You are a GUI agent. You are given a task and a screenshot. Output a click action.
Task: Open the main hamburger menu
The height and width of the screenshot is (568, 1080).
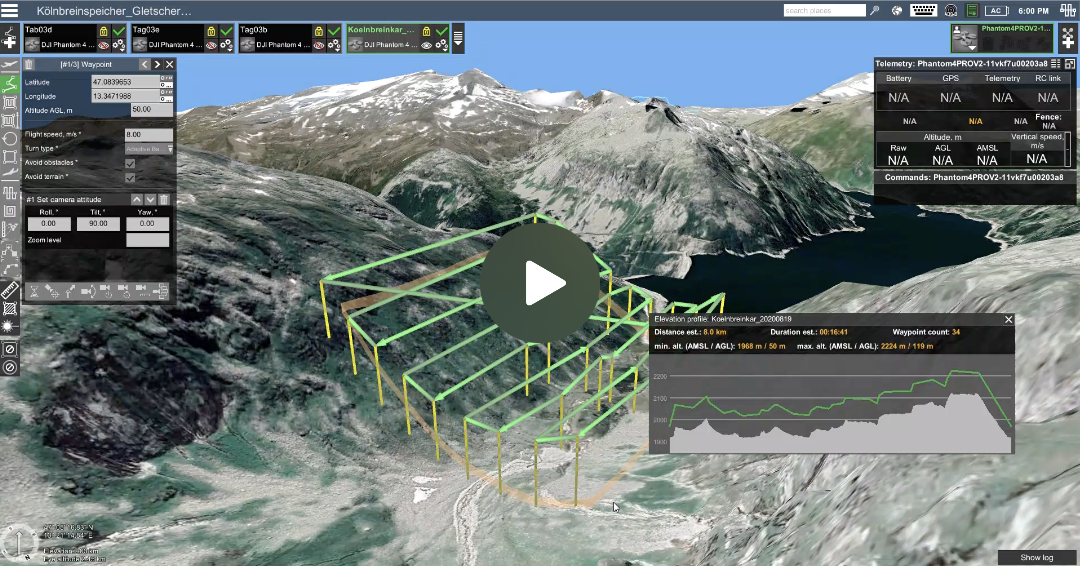(11, 10)
